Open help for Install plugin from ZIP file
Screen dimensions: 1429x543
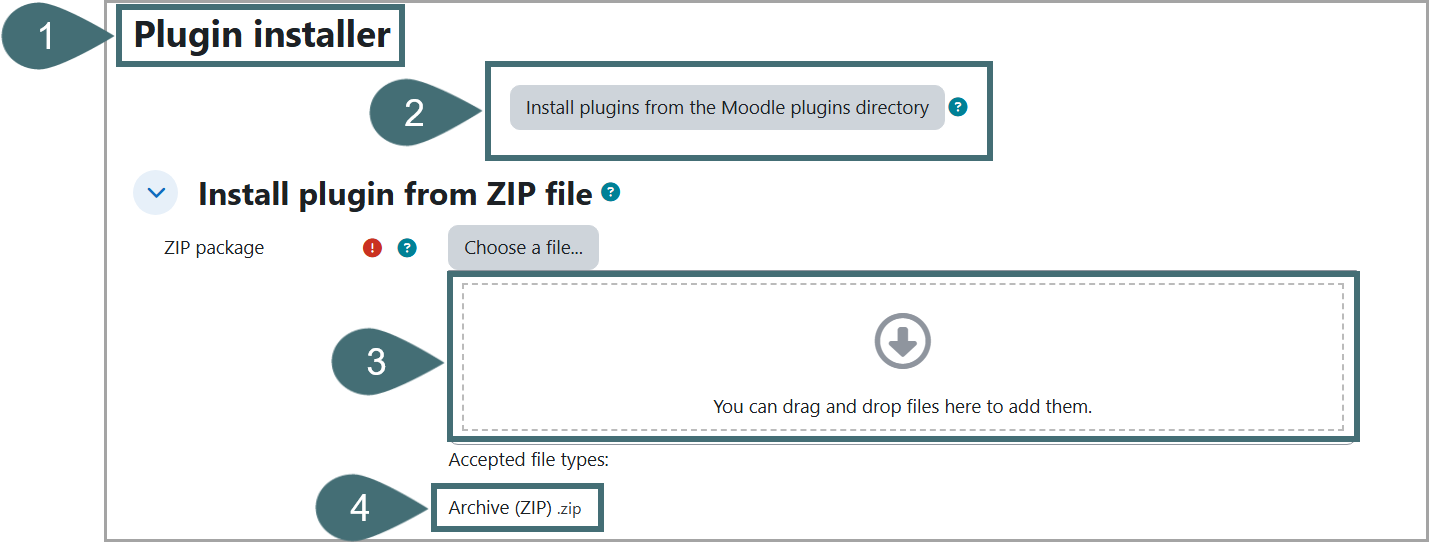(611, 192)
